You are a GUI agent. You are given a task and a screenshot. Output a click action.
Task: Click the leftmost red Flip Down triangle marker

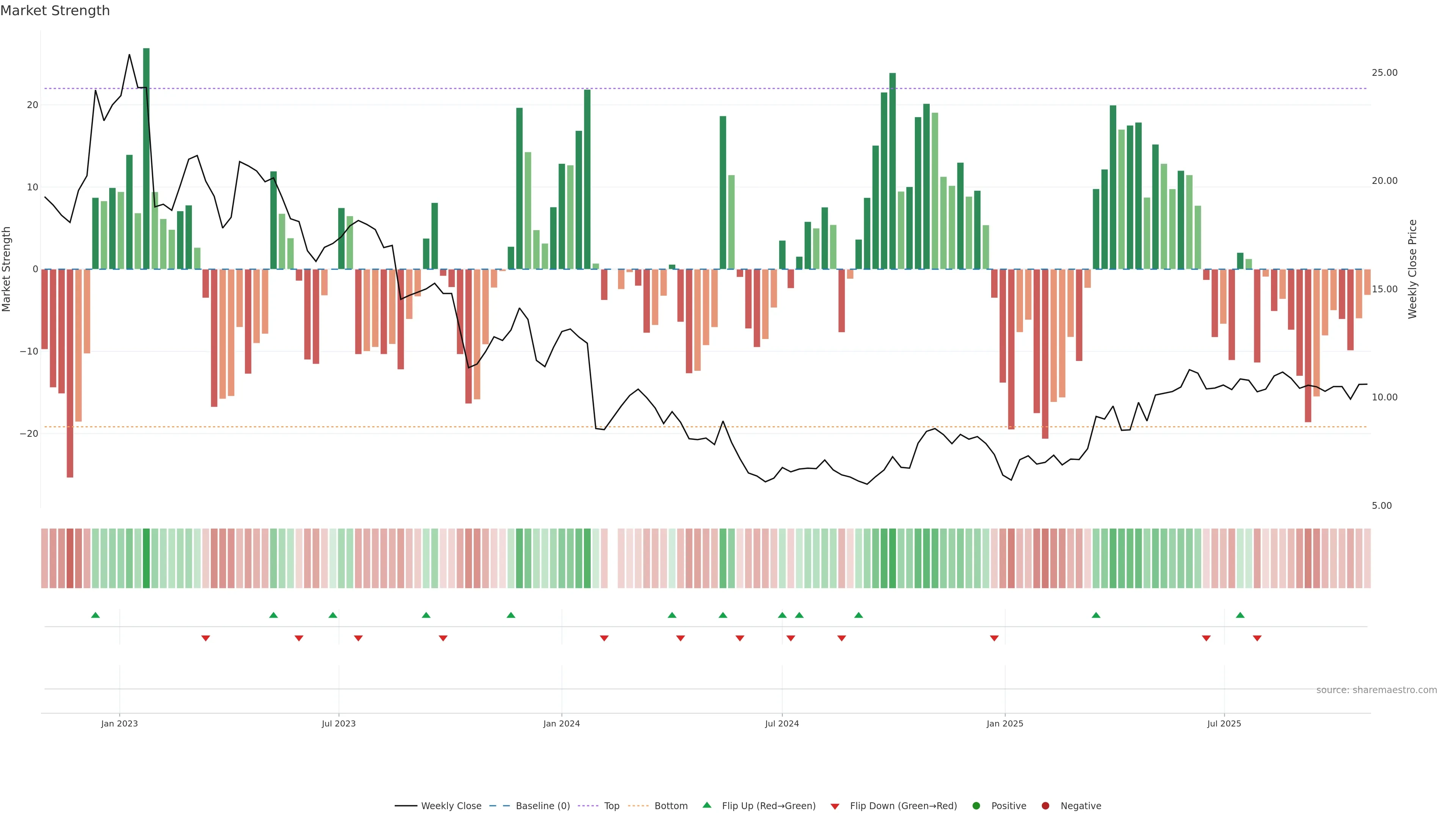[x=206, y=638]
